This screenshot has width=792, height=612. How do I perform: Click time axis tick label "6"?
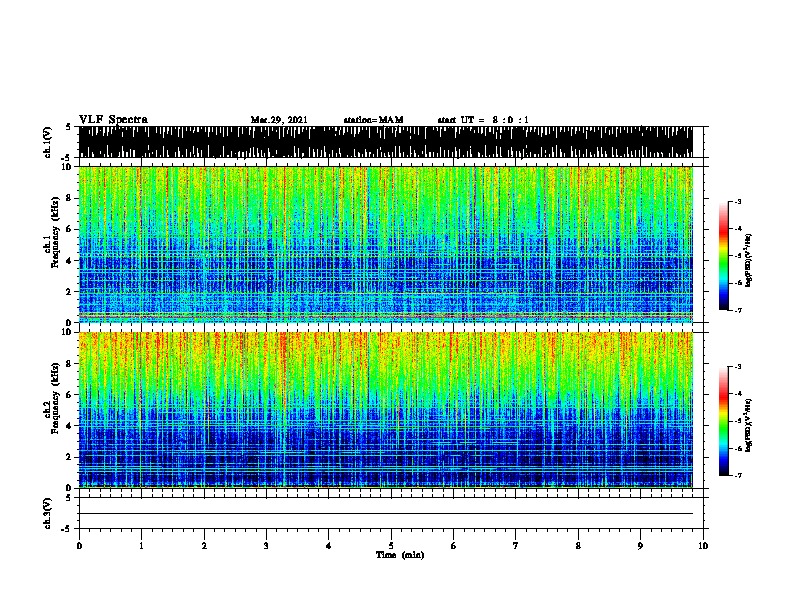coord(454,546)
